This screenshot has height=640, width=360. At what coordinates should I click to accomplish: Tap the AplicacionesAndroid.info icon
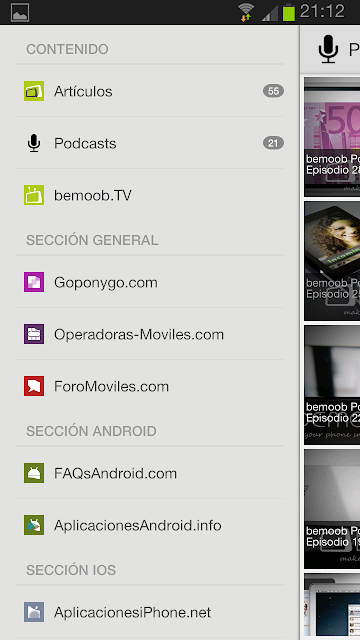(x=34, y=525)
